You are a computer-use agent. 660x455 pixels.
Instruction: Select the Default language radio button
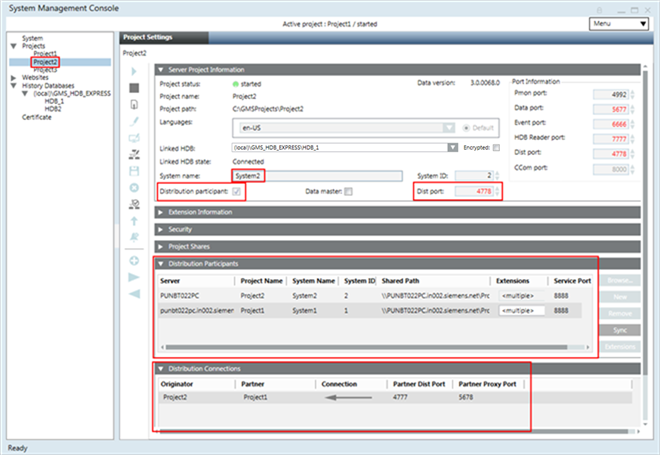[465, 128]
